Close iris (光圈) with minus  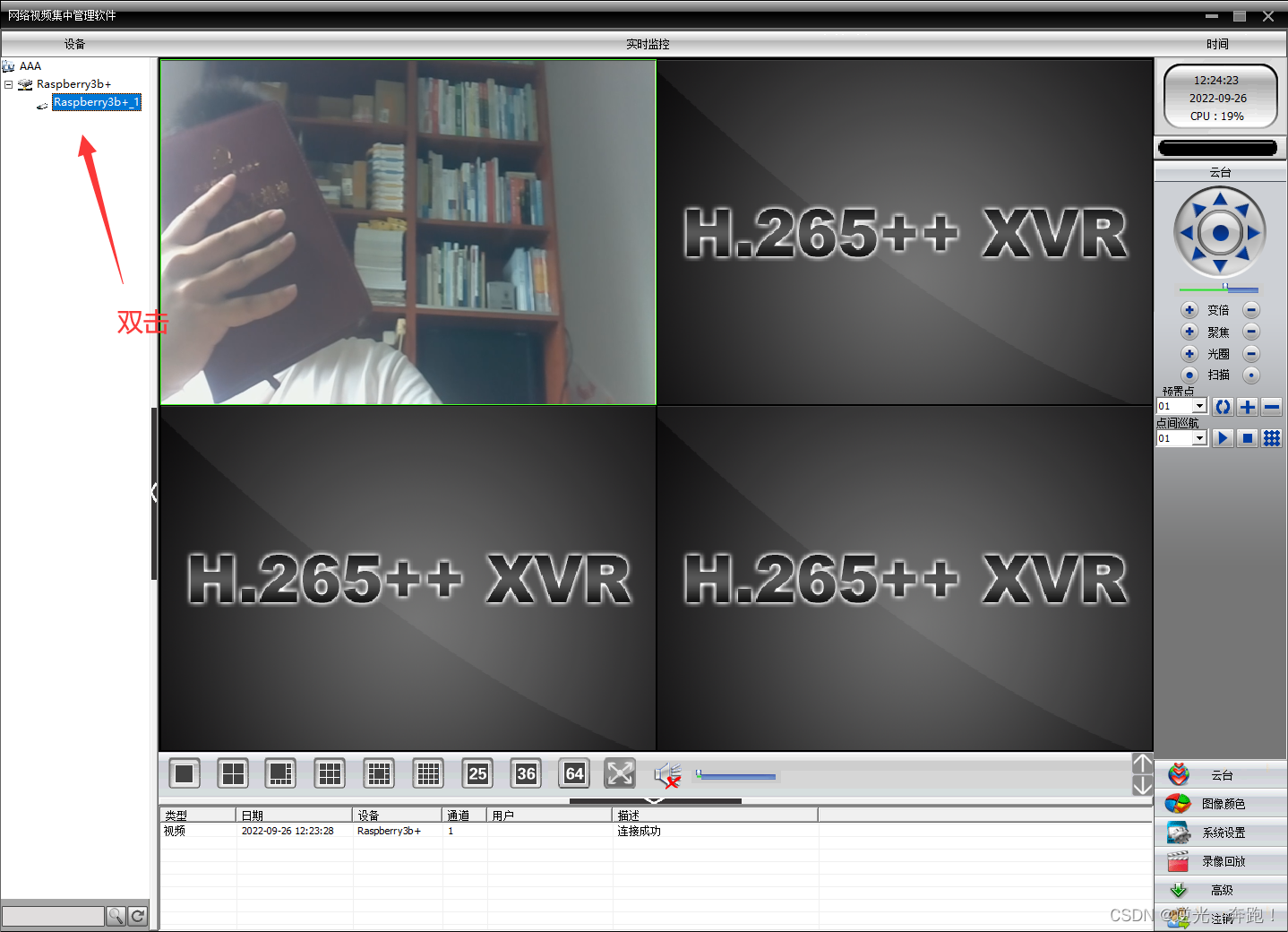1251,354
